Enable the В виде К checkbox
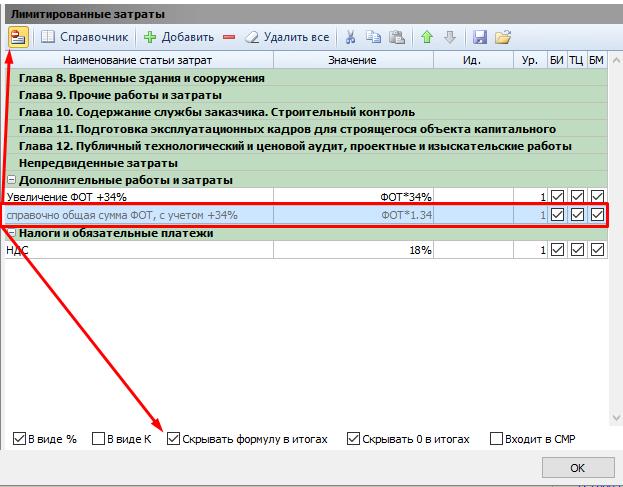623x487 pixels. (x=98, y=439)
